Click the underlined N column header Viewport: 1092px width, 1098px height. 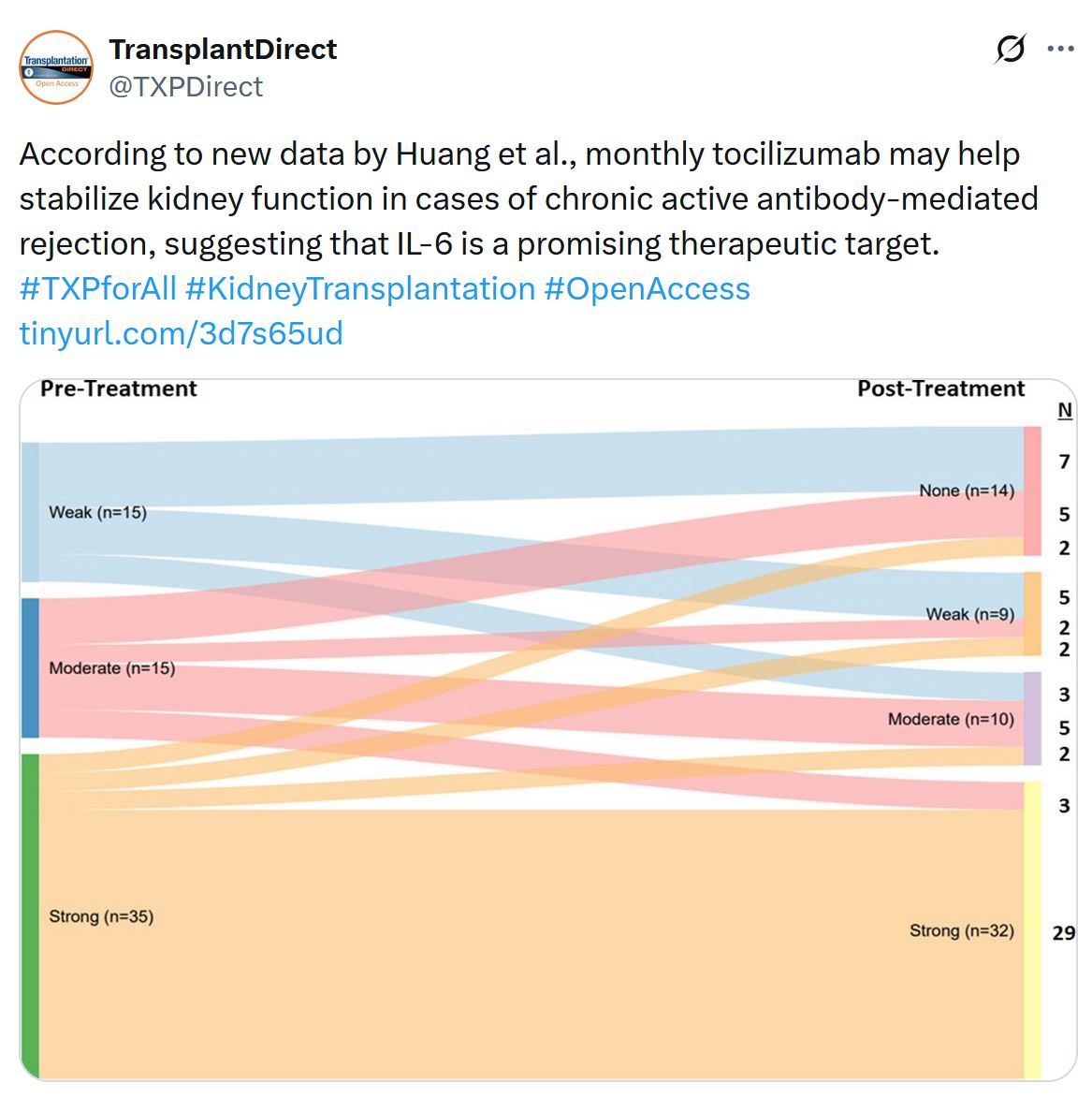pos(1065,411)
